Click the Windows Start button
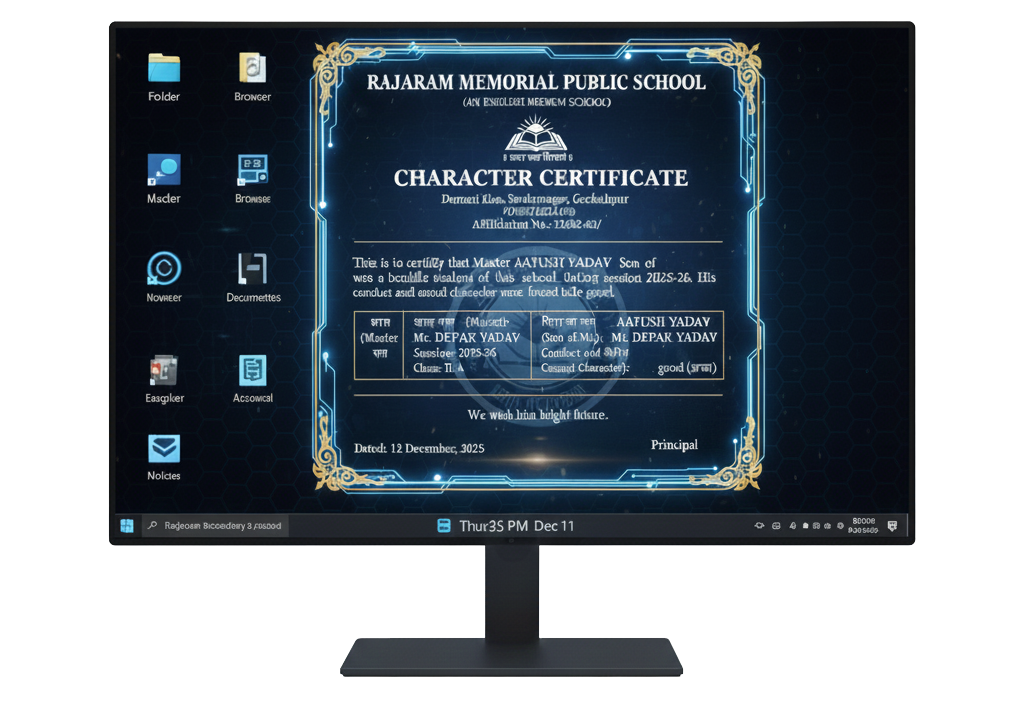This screenshot has height=719, width=1024. click(127, 525)
